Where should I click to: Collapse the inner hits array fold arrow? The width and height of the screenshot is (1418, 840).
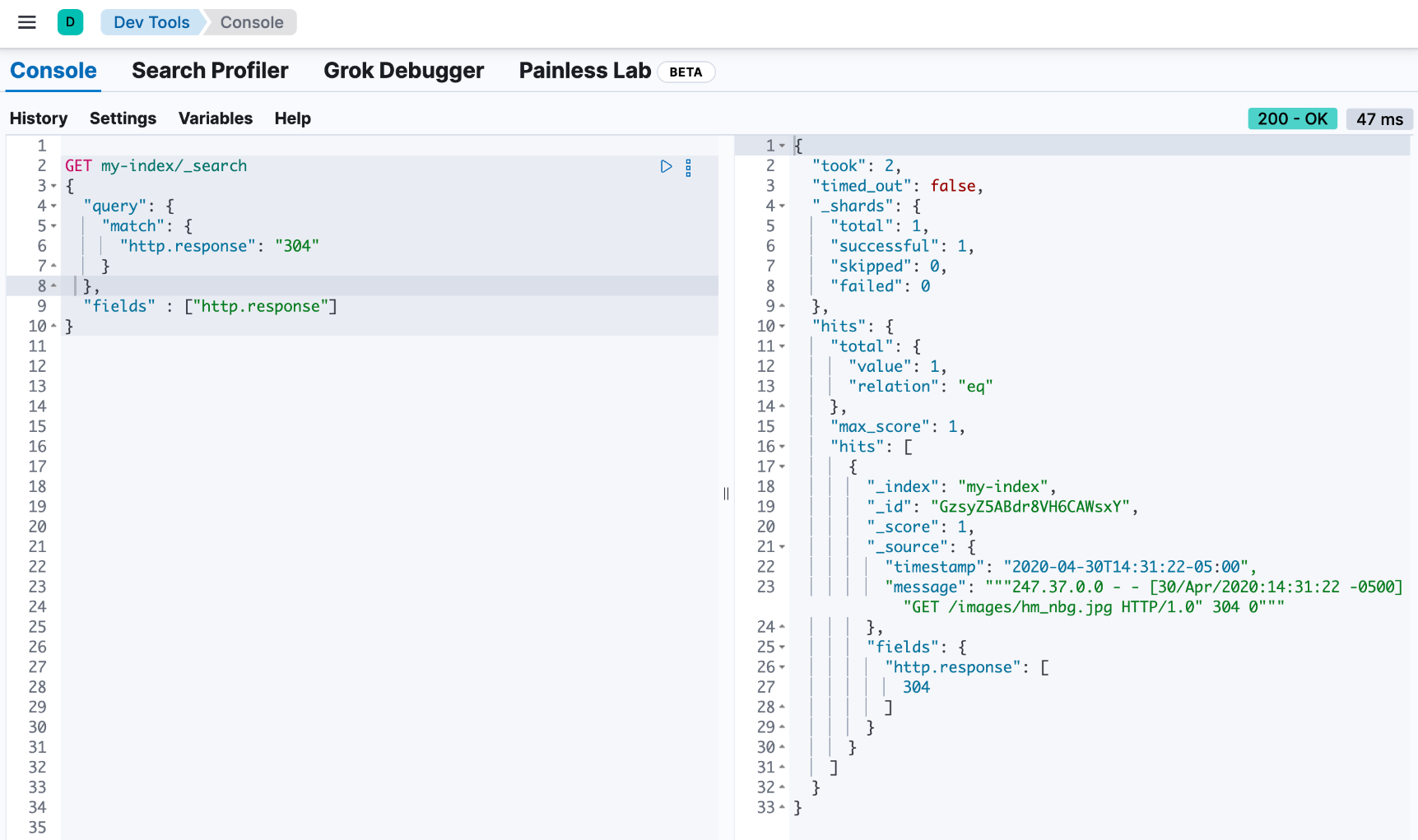pyautogui.click(x=782, y=447)
